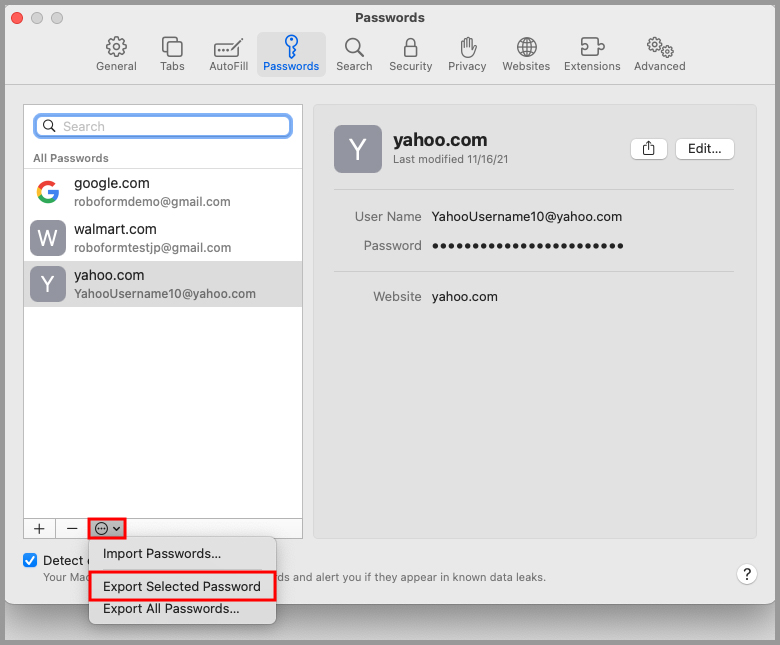The image size is (780, 645).
Task: Click Last modified 11/16/21 text
Action: (x=450, y=159)
